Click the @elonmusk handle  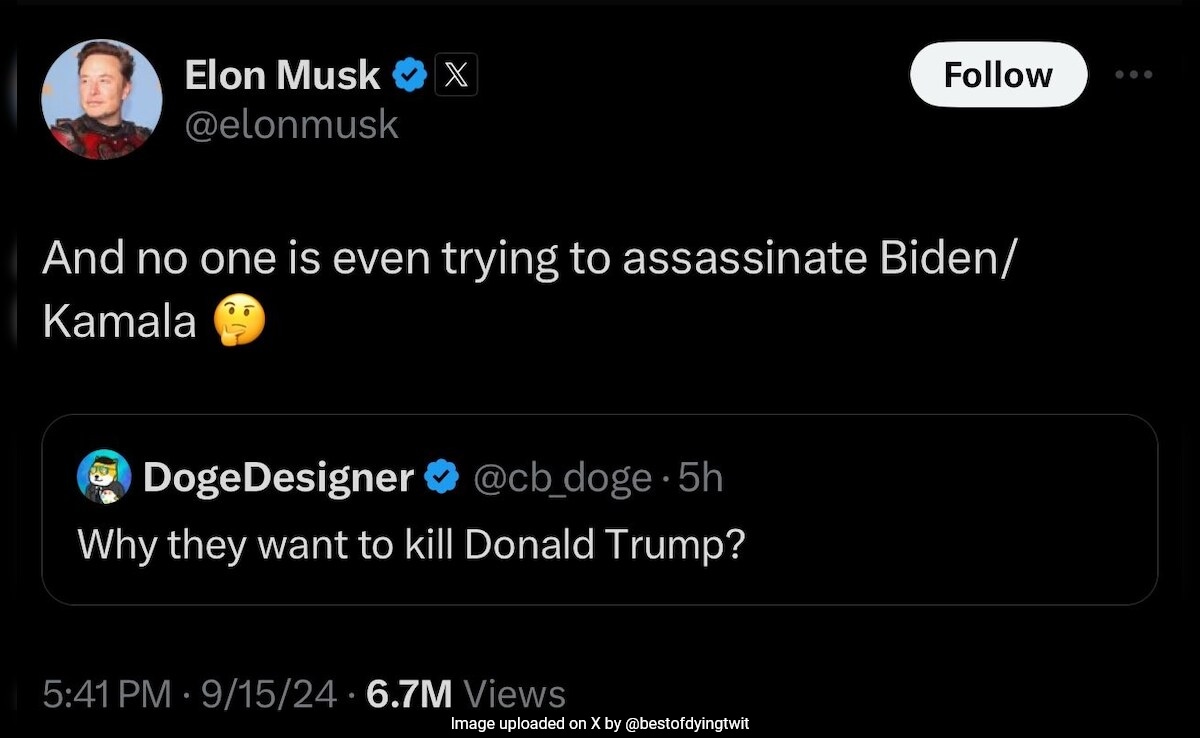(292, 125)
